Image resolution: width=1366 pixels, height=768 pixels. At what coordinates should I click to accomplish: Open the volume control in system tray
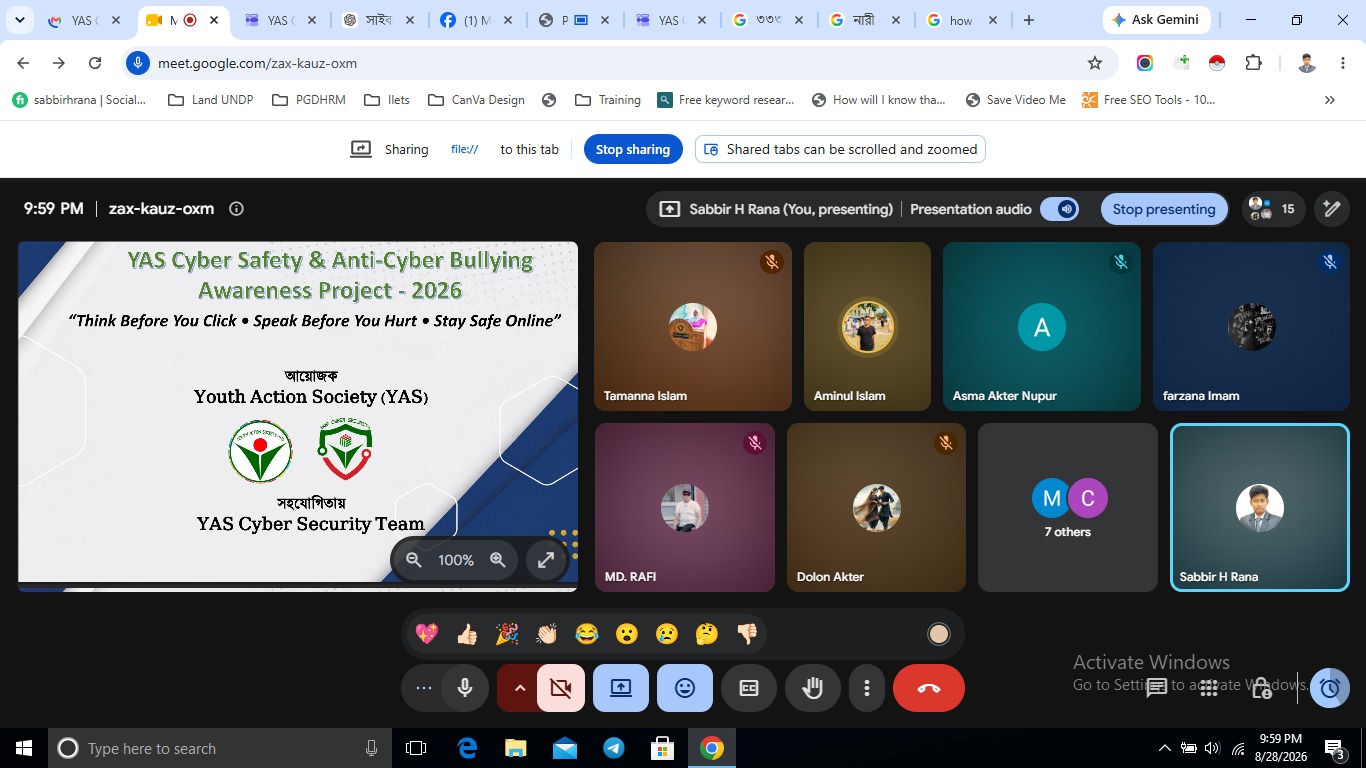[x=1213, y=748]
